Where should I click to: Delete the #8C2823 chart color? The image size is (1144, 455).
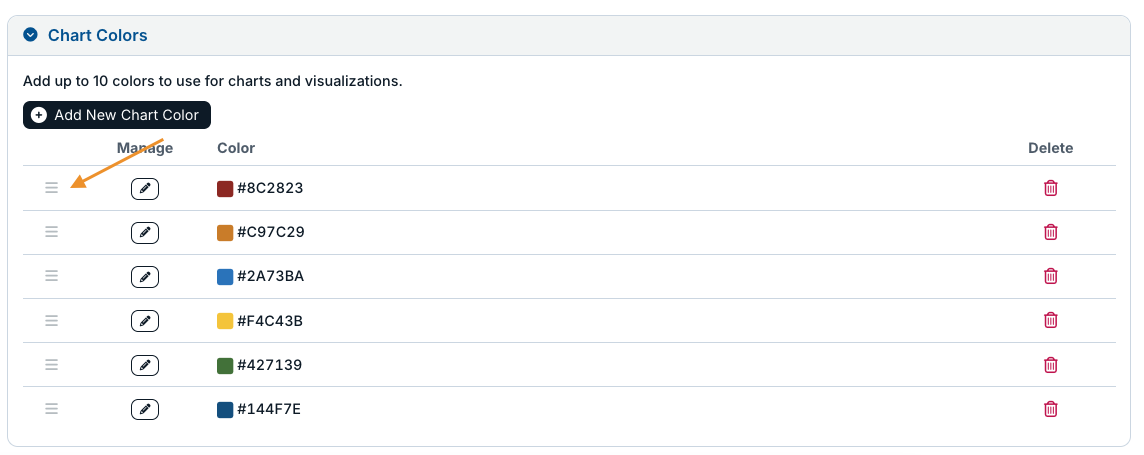coord(1051,188)
